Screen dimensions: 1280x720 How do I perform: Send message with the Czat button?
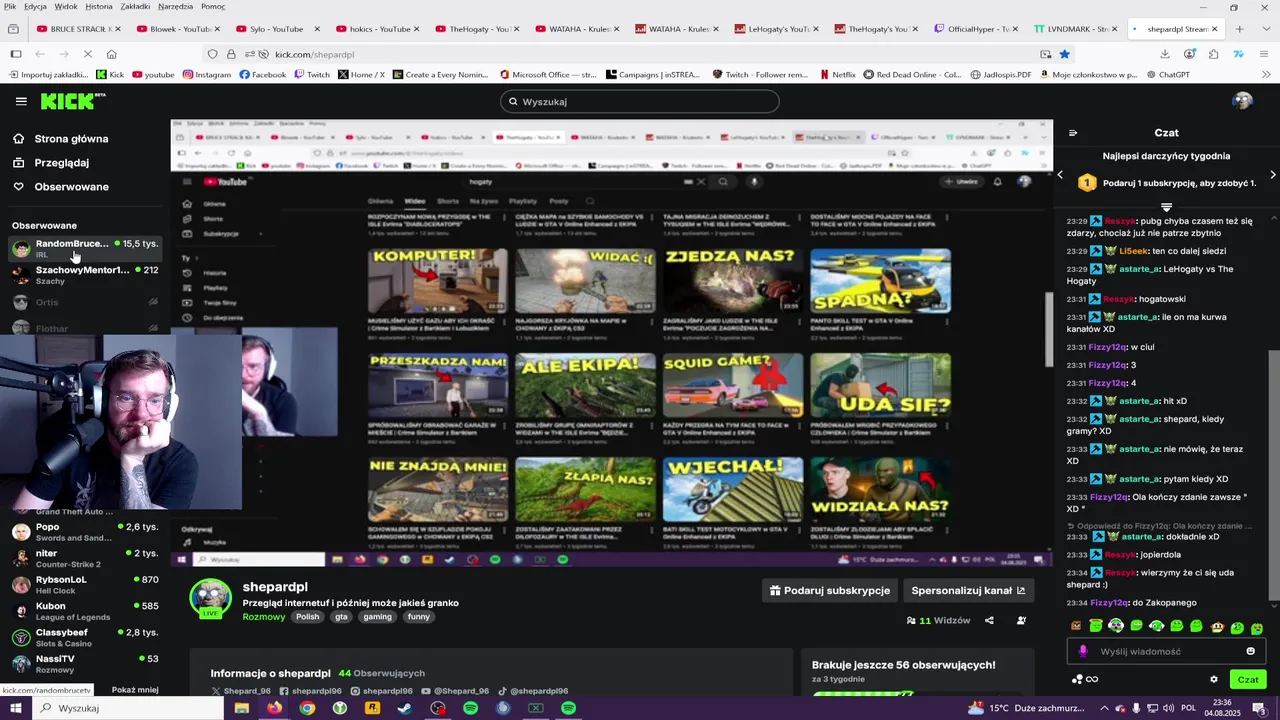(x=1248, y=679)
